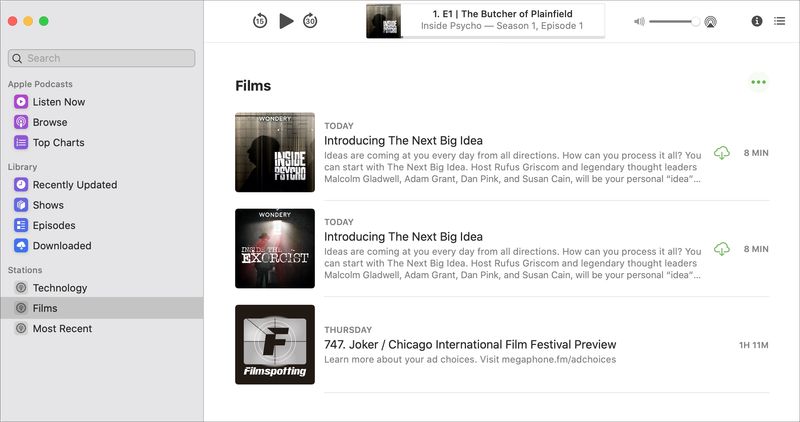Viewport: 800px width, 422px height.
Task: Open the Up Next queue list
Action: [x=779, y=21]
